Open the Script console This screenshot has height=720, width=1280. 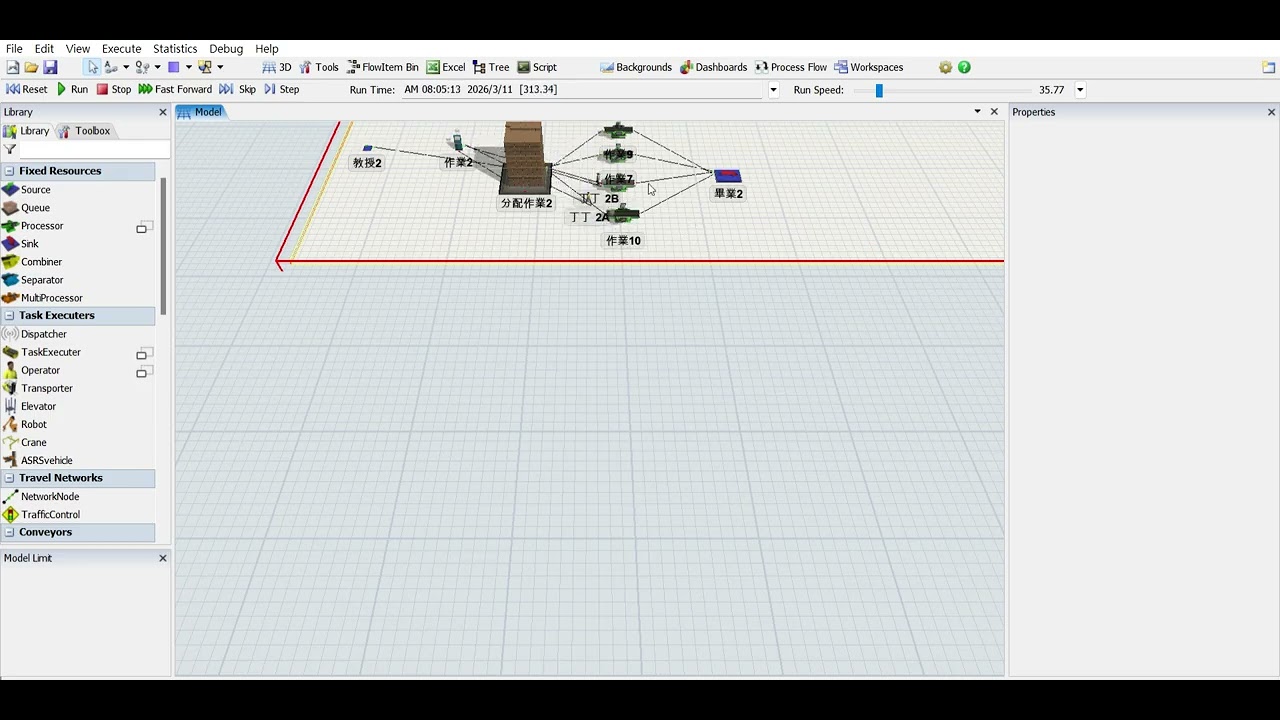[537, 67]
